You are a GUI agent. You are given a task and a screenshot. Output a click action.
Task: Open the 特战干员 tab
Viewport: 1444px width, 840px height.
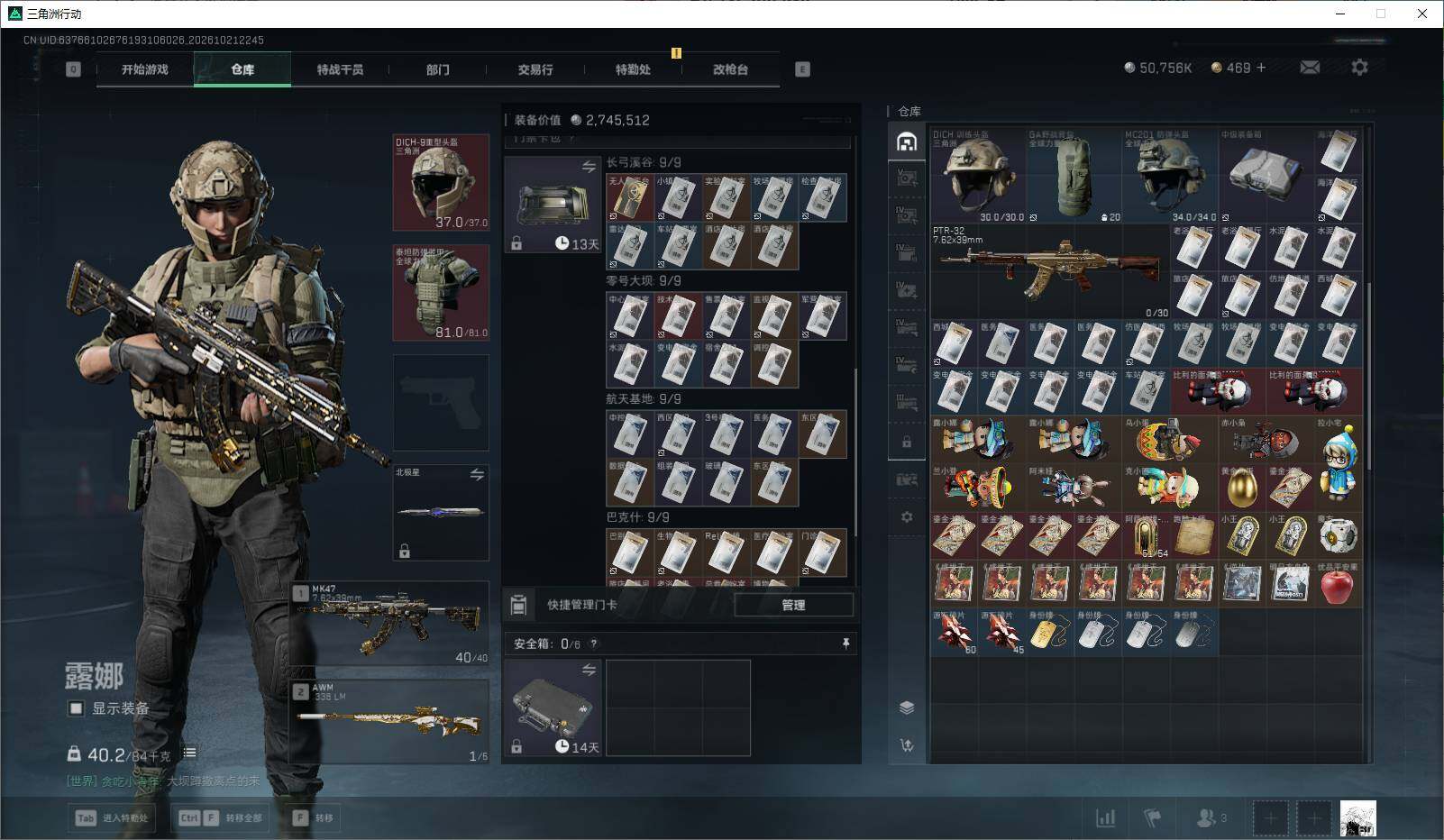pyautogui.click(x=340, y=69)
